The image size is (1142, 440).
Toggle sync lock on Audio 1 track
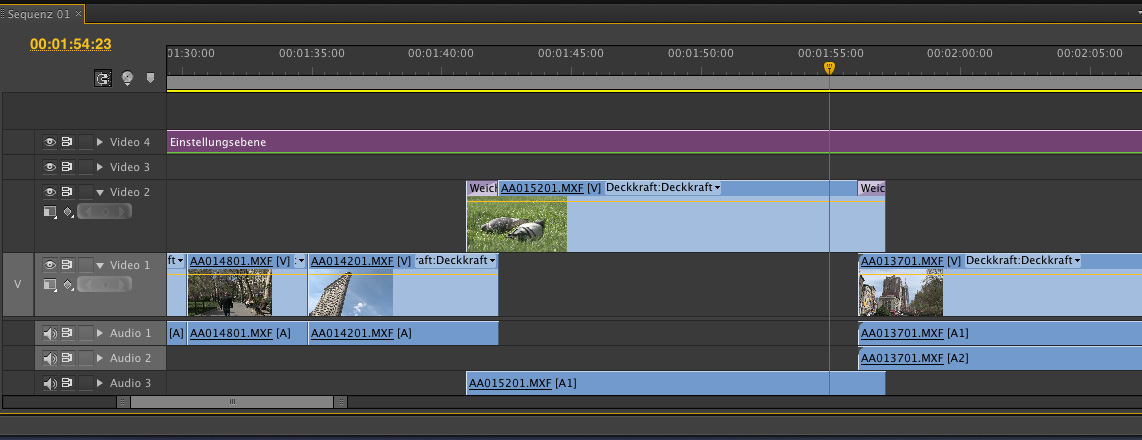point(67,333)
